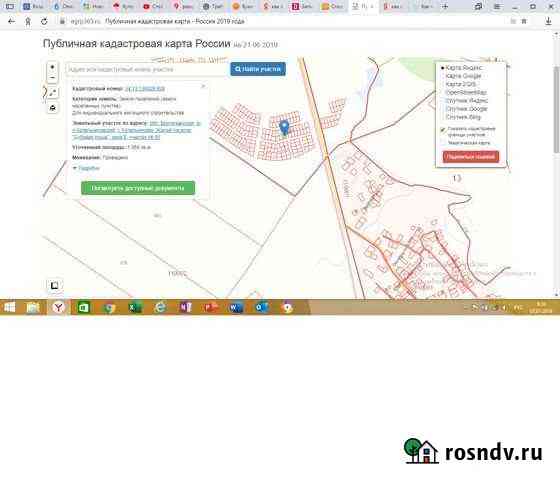Open the cadastral number link
Viewport: 560px width, 480px height.
(145, 89)
